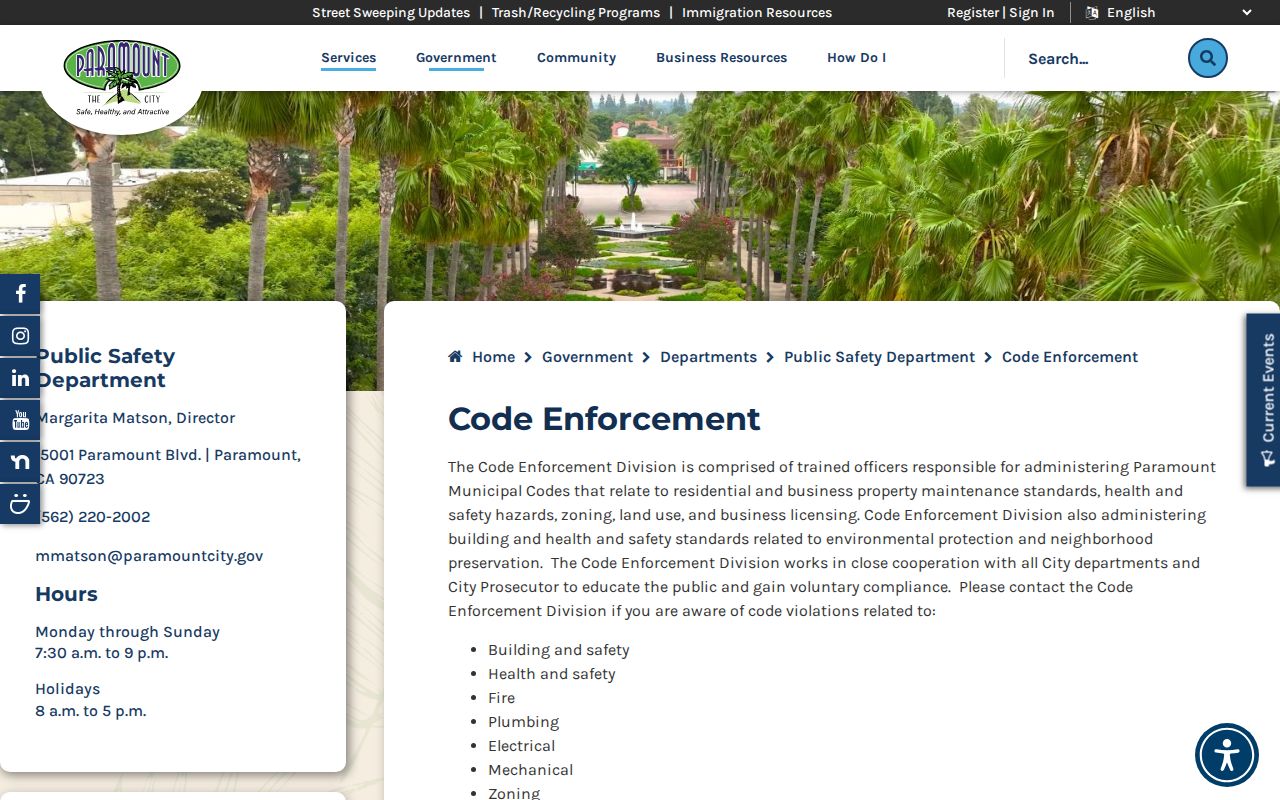This screenshot has height=800, width=1280.
Task: Click the home icon in breadcrumb
Action: tap(455, 357)
